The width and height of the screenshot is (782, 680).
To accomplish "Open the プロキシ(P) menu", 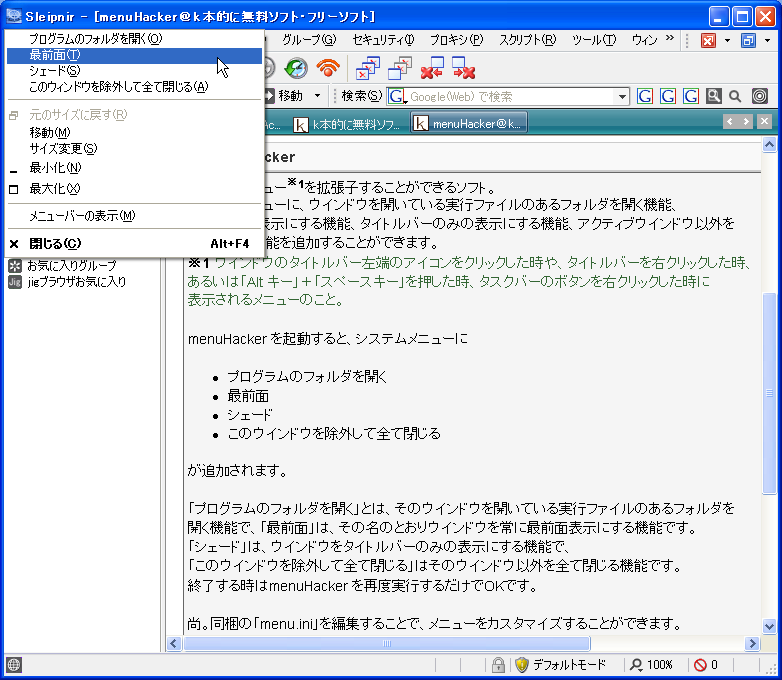I will [456, 39].
